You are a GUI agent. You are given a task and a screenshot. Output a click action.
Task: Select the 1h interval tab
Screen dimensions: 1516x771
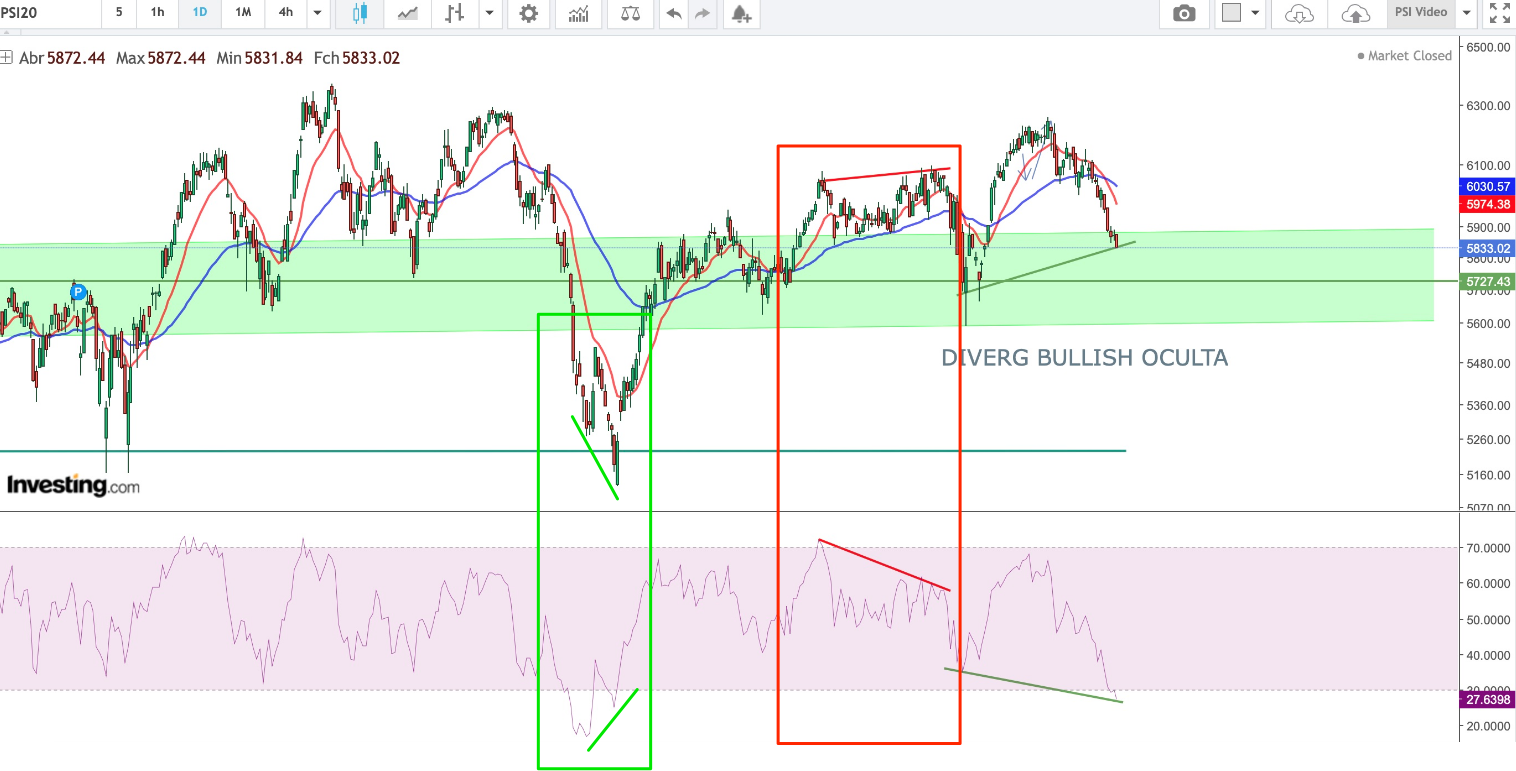[x=158, y=13]
